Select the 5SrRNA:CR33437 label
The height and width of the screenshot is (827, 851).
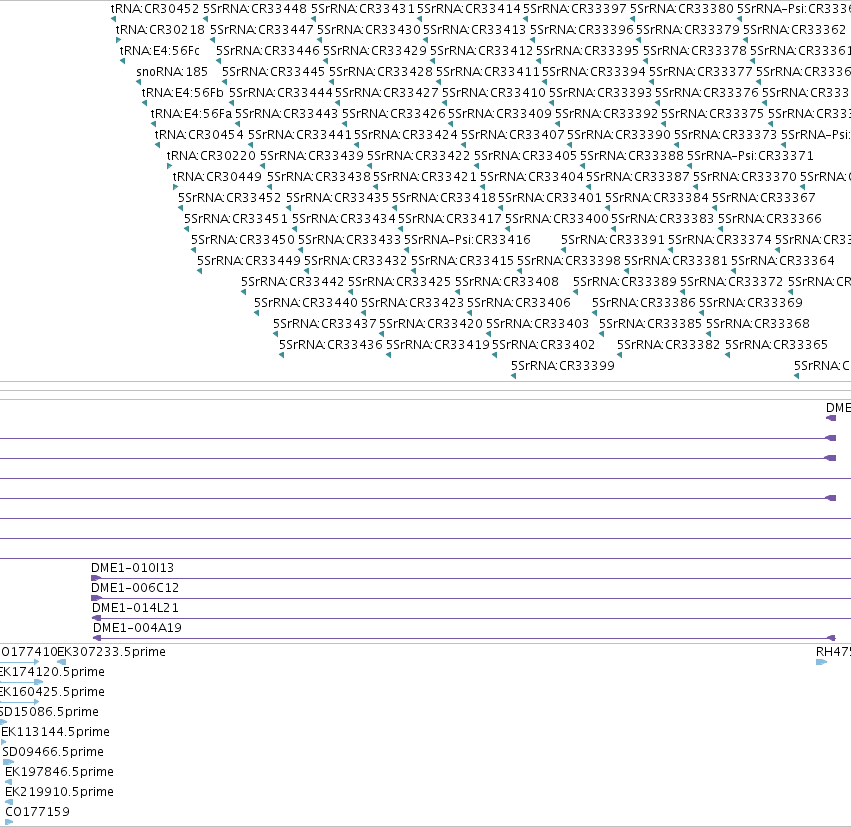click(x=325, y=324)
